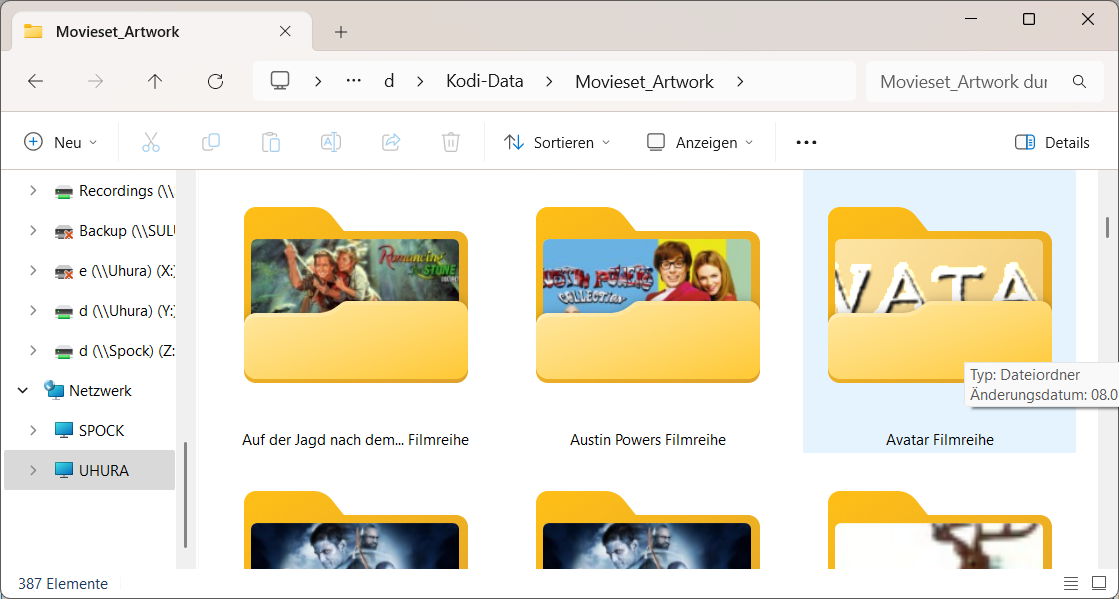The image size is (1119, 599).
Task: Select e (\\Uhura) (X:) in sidebar
Action: (x=127, y=271)
